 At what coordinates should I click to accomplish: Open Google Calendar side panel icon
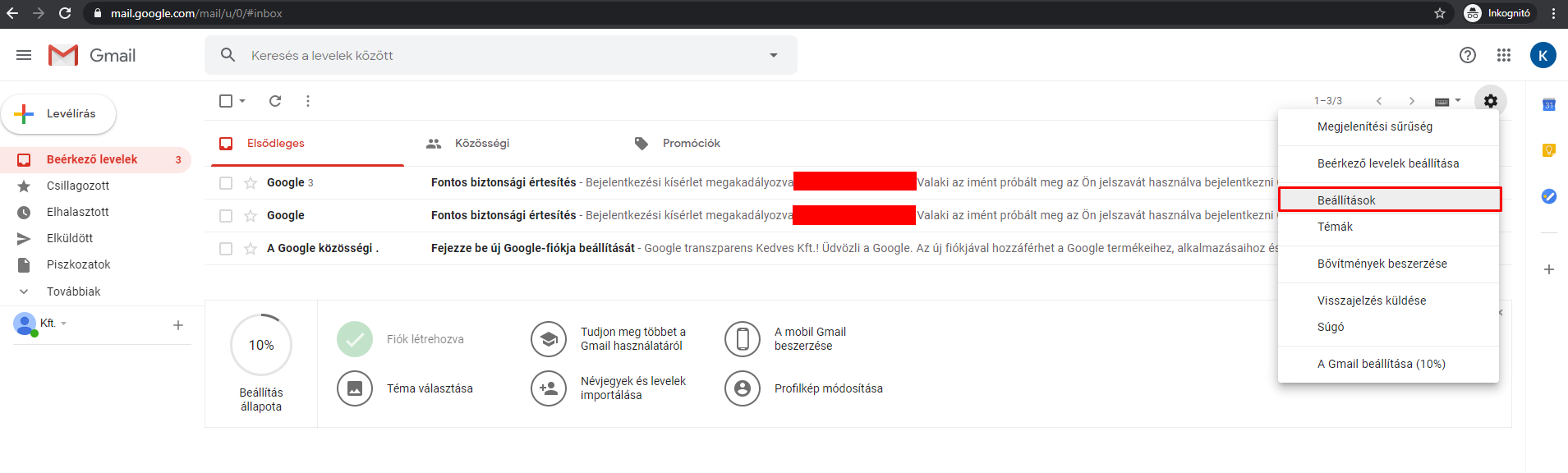(1549, 104)
